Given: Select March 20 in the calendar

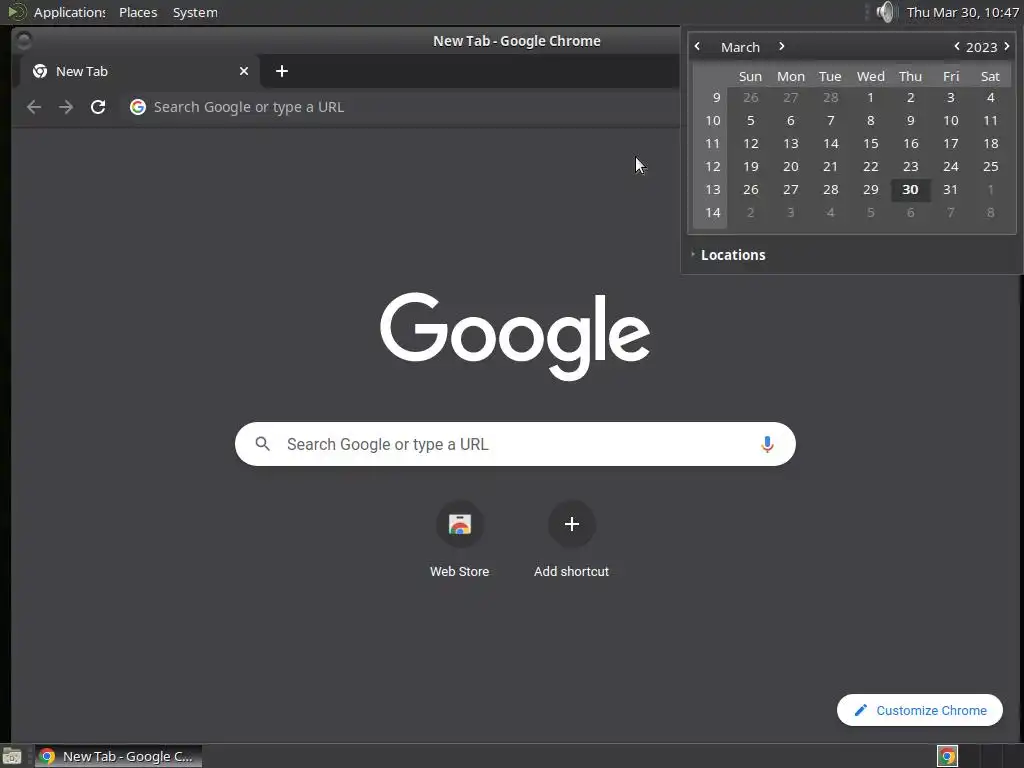Looking at the screenshot, I should (791, 167).
